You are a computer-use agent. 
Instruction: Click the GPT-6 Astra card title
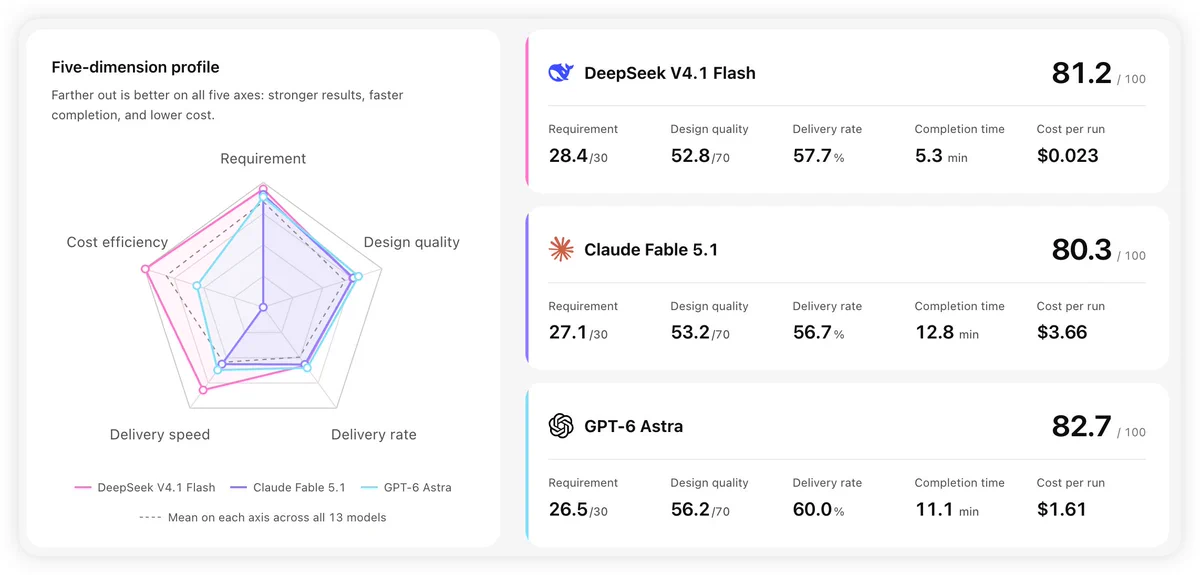[634, 427]
